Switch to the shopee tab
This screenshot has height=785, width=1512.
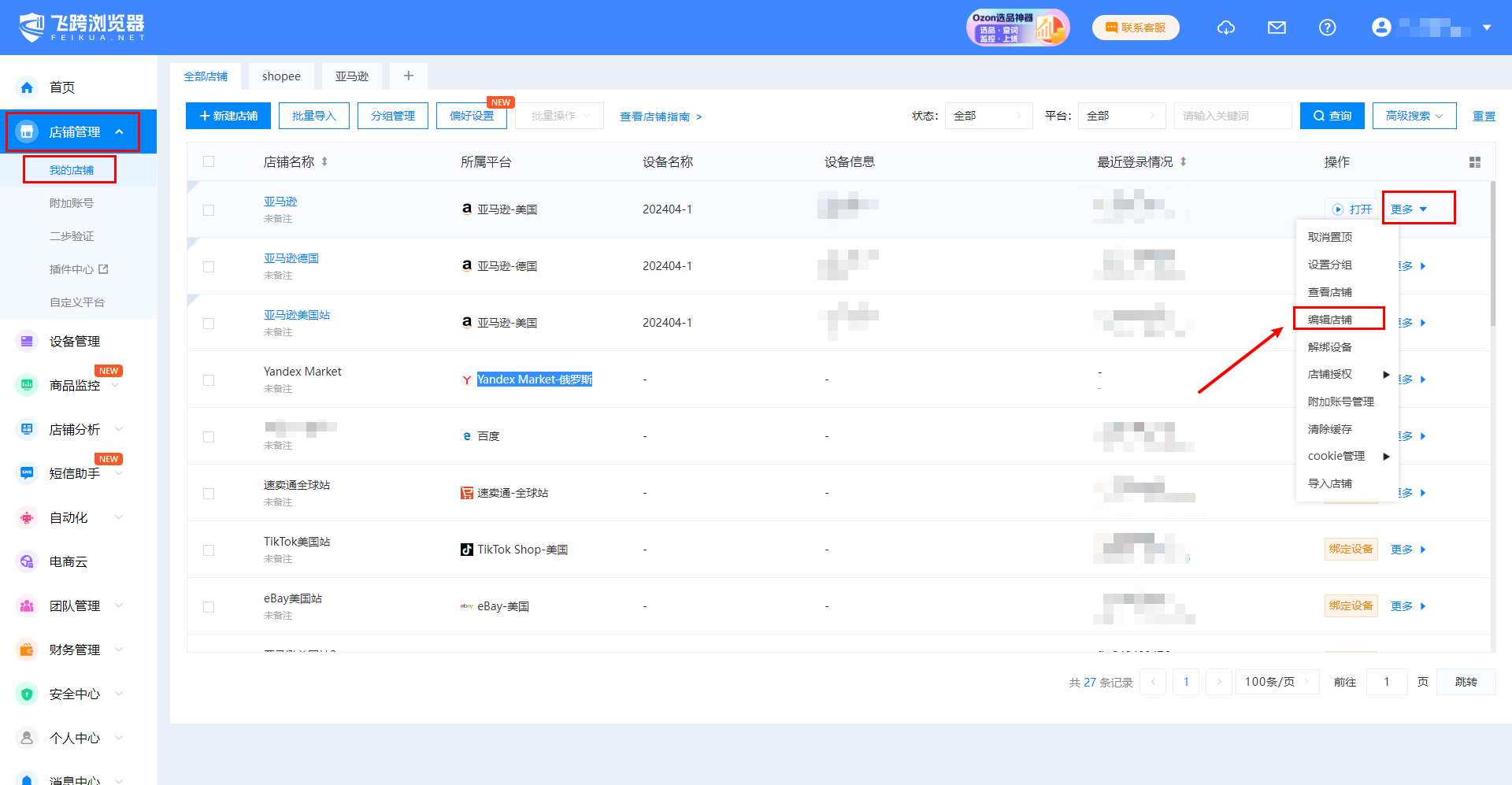281,76
